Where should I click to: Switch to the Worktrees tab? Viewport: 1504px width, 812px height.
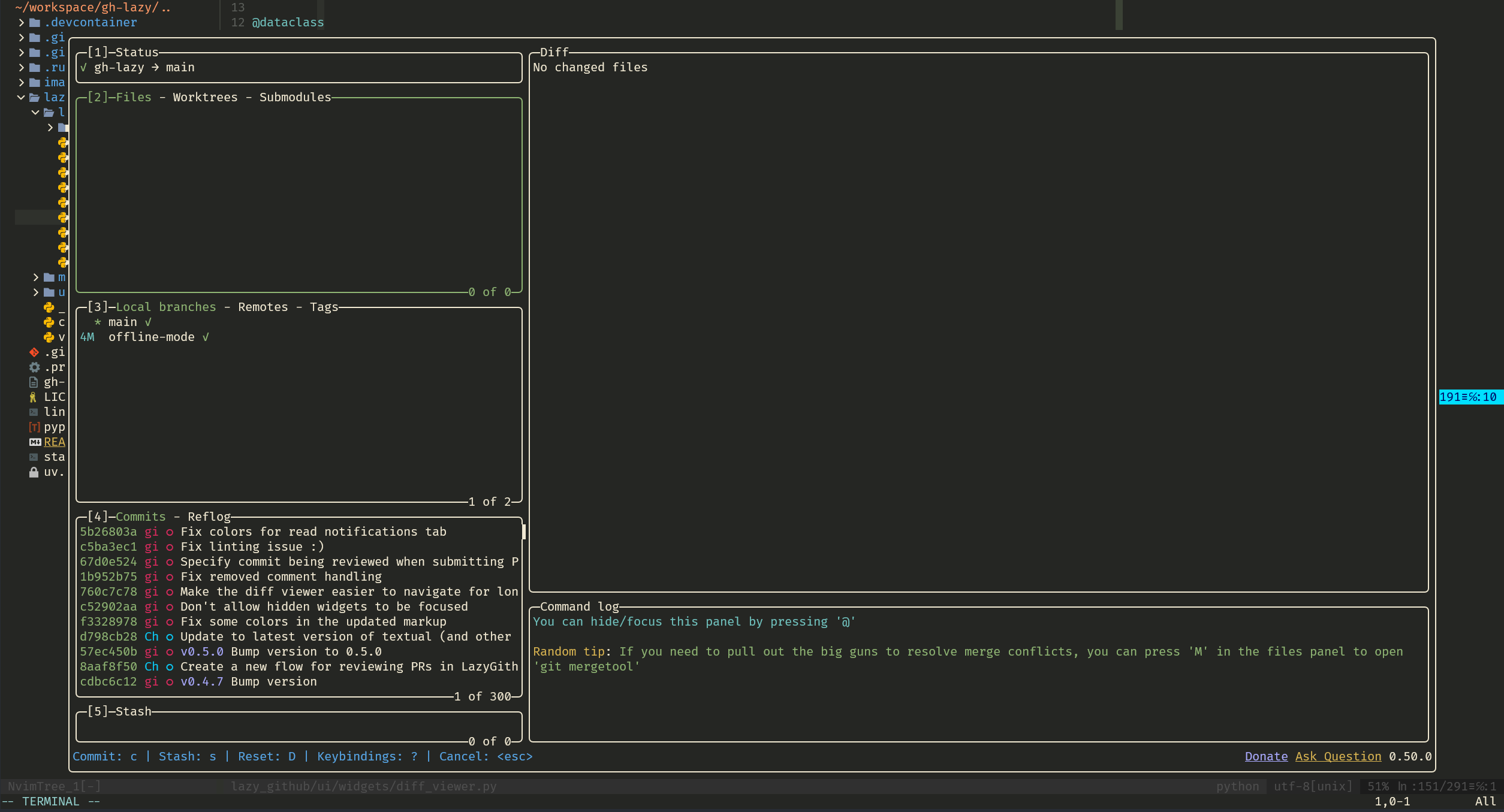(205, 97)
